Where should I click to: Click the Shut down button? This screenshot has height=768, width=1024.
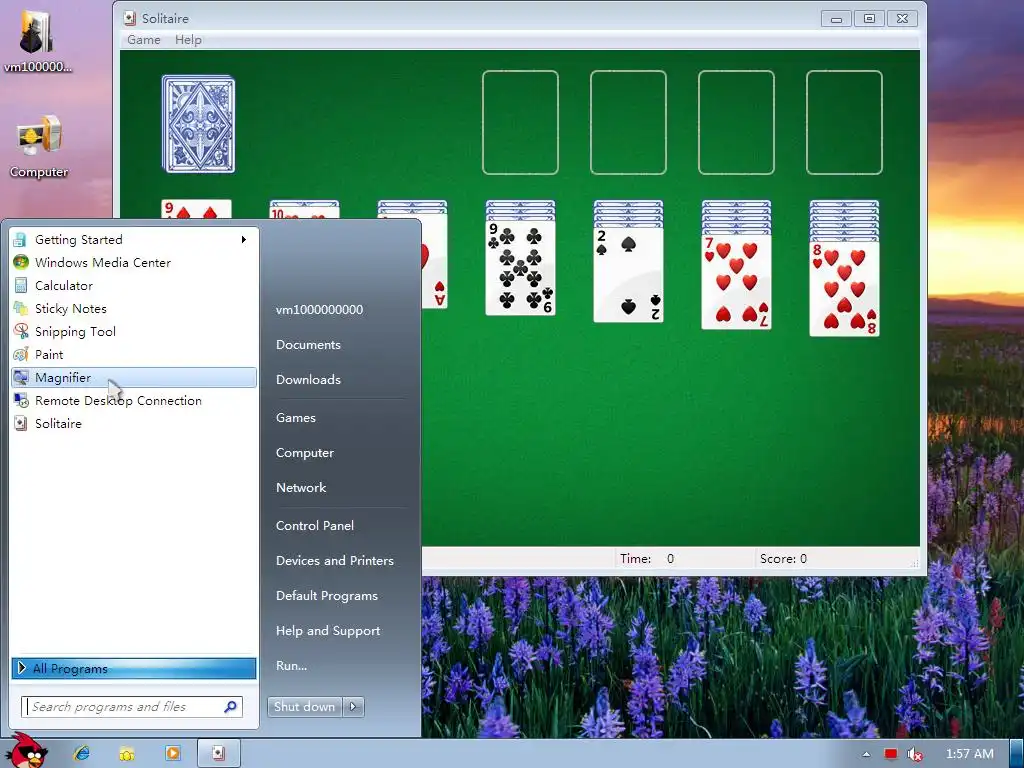(x=305, y=707)
